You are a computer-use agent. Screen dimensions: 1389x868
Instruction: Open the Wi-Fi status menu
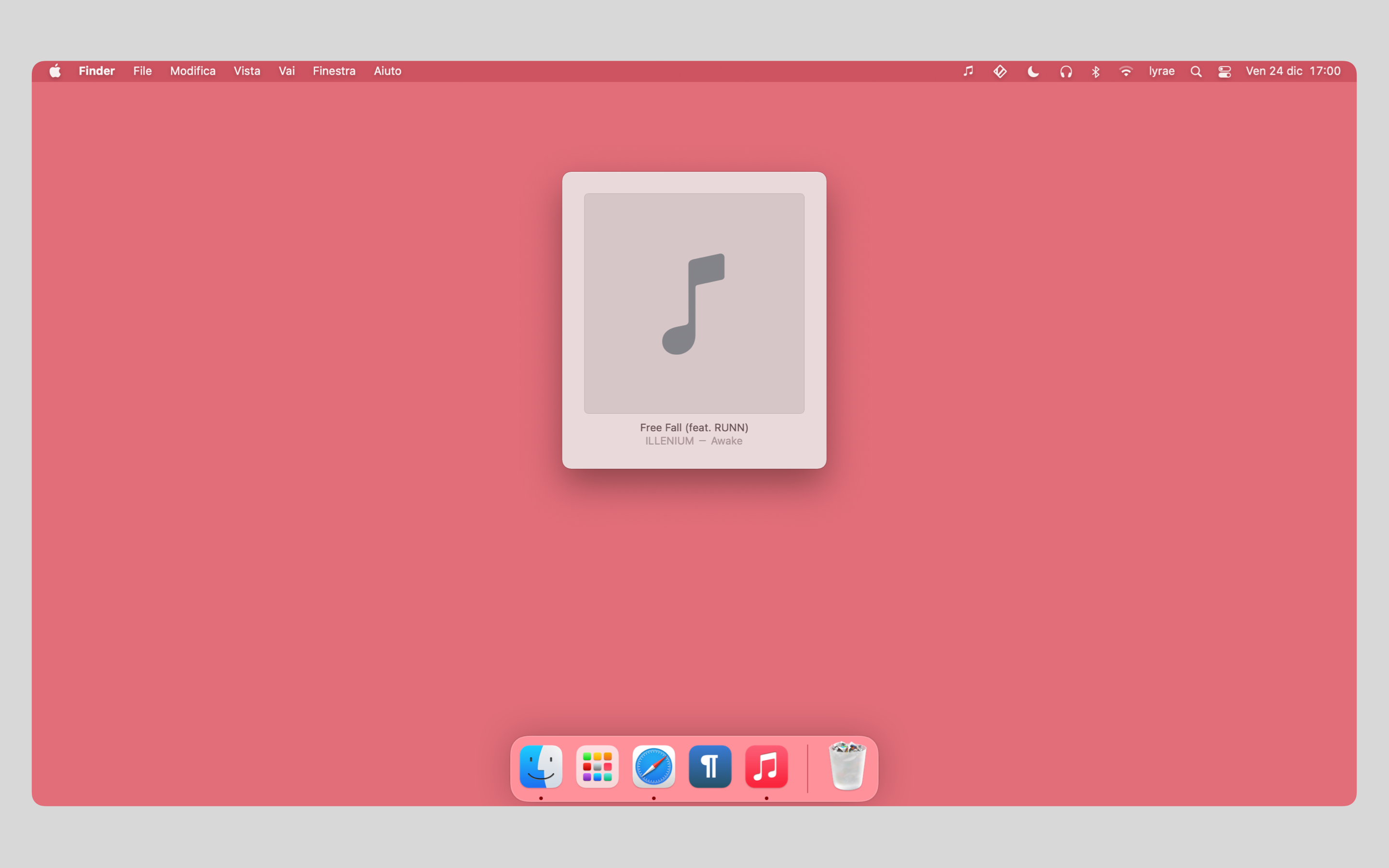pos(1126,71)
